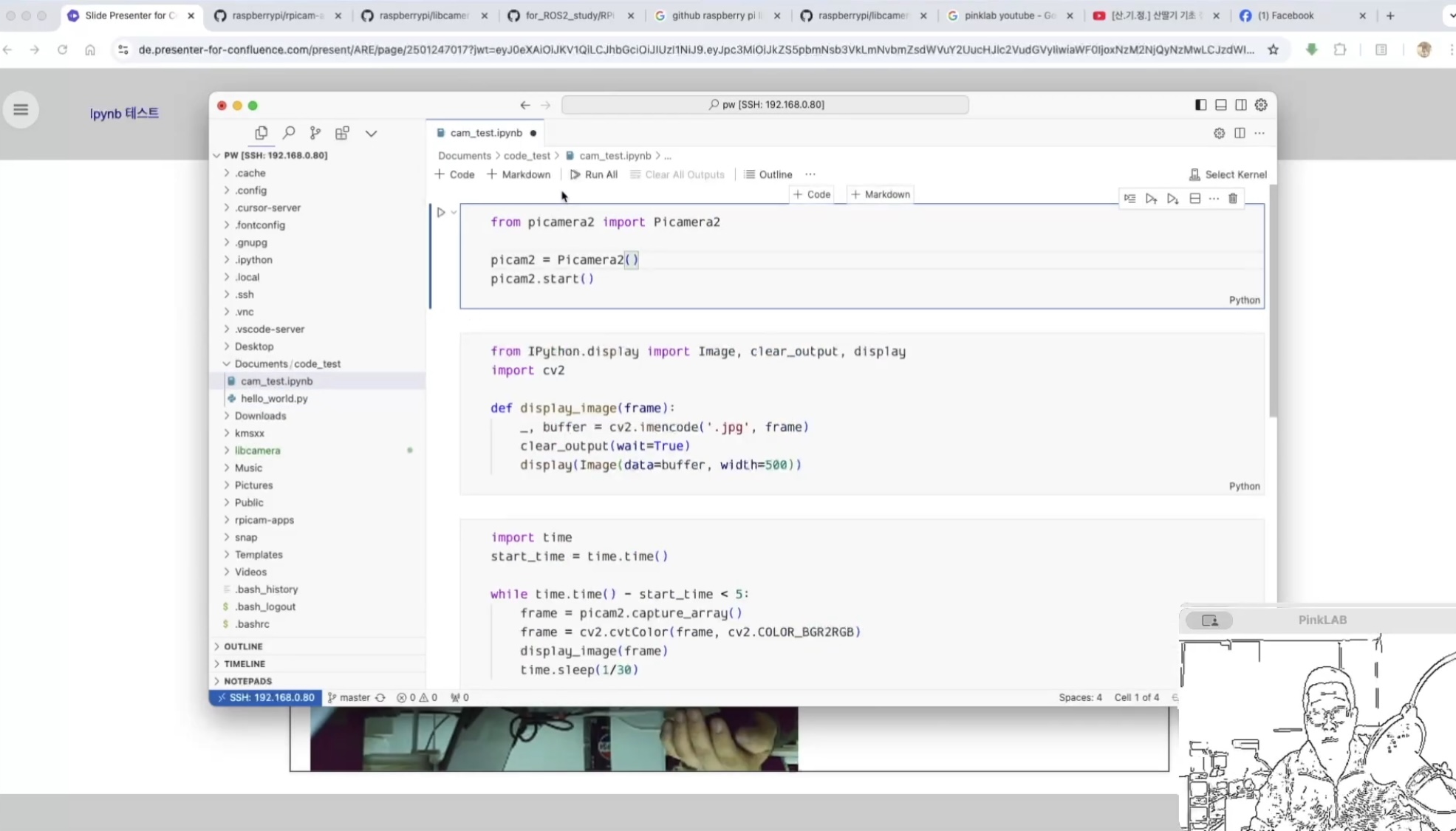This screenshot has width=1456, height=831.
Task: Click the Run All button
Action: (594, 175)
